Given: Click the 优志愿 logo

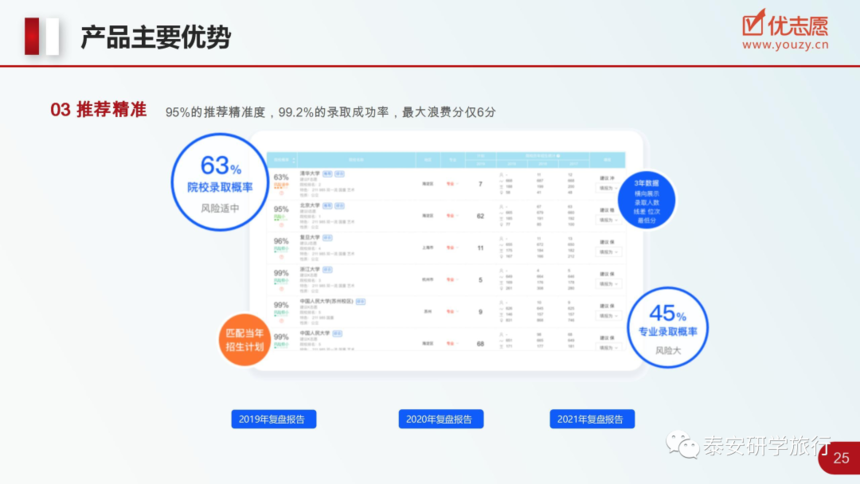Looking at the screenshot, I should (x=785, y=24).
